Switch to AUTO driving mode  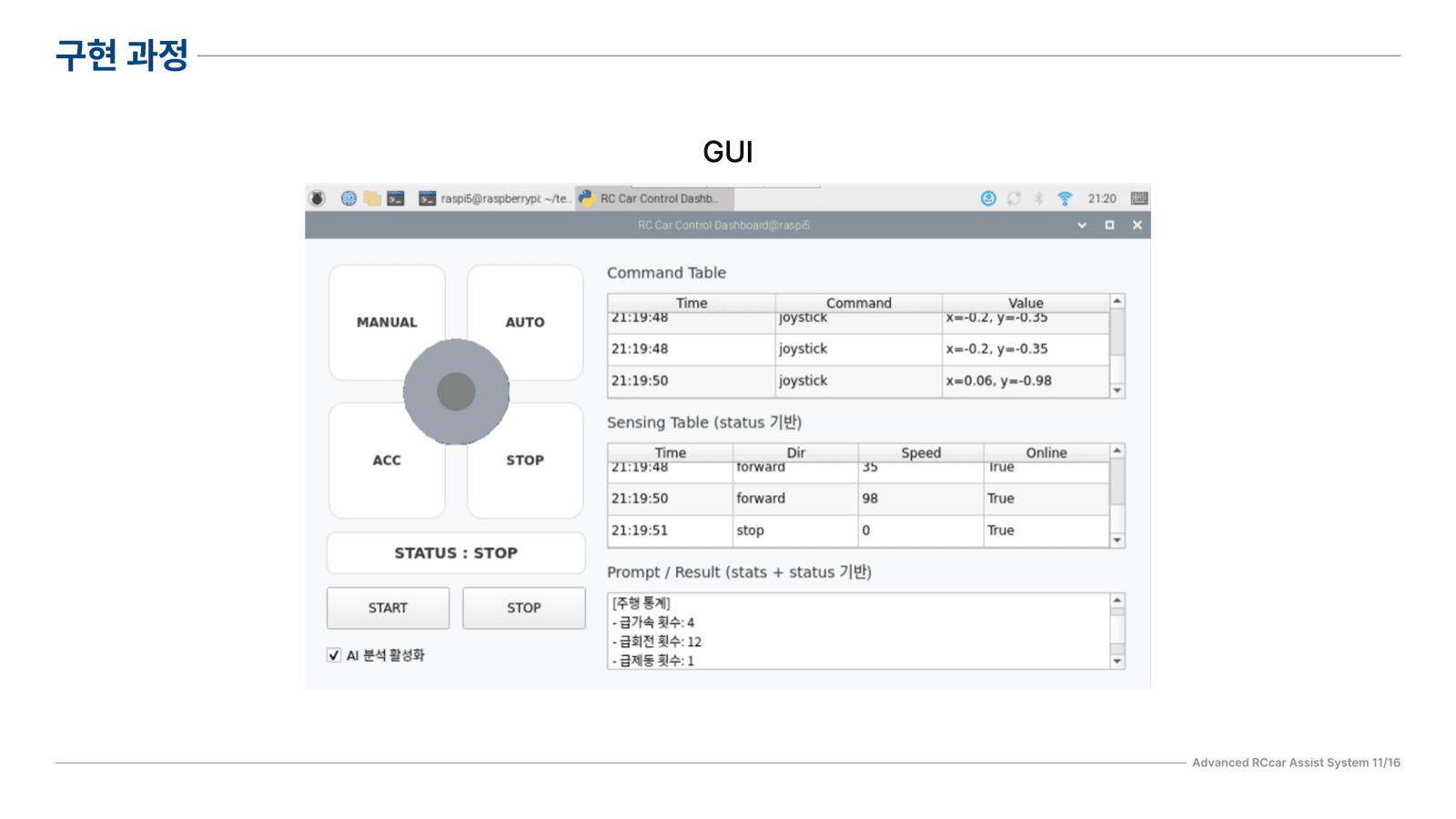525,322
